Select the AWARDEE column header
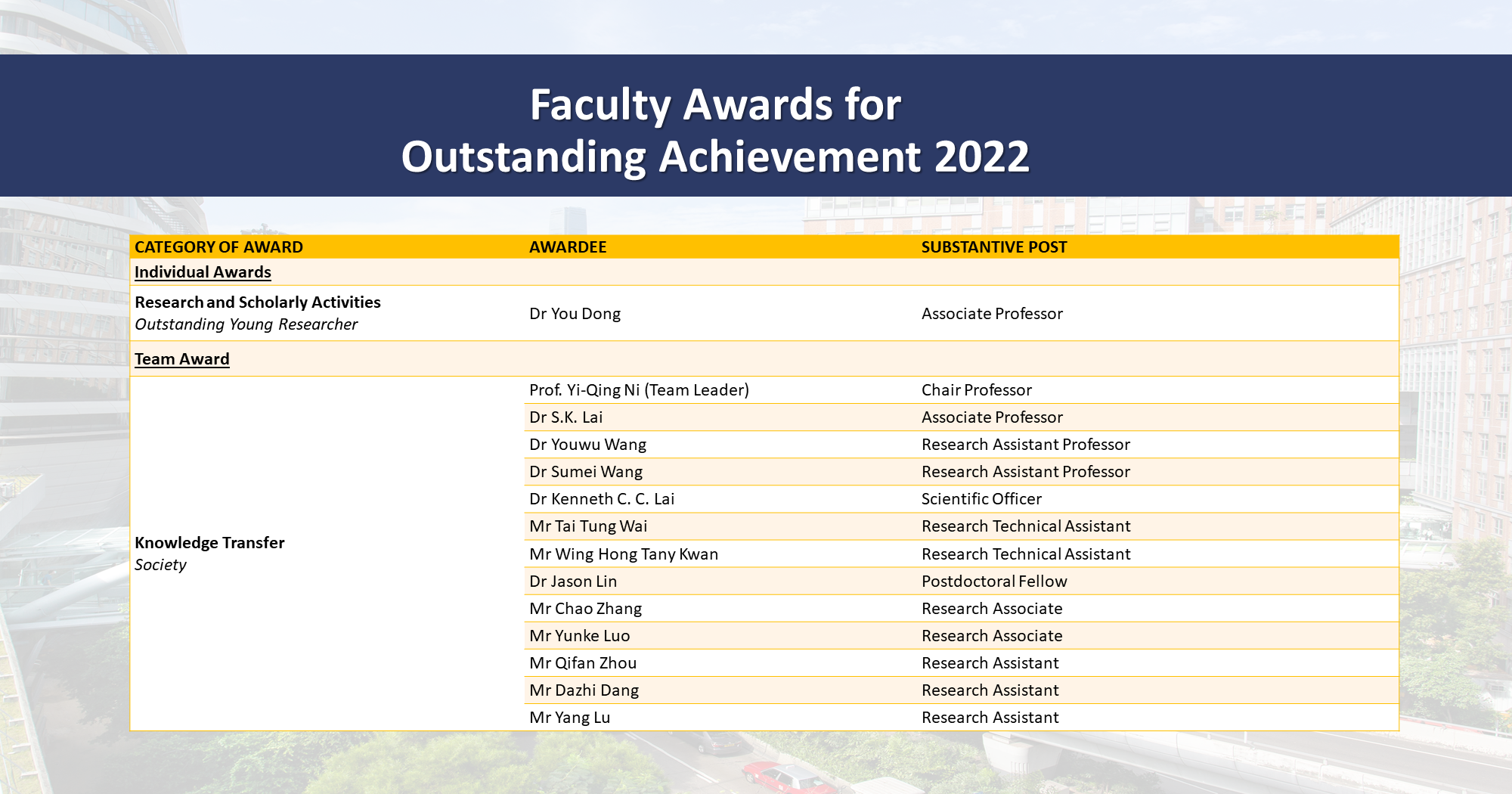Image resolution: width=1512 pixels, height=794 pixels. 568,247
